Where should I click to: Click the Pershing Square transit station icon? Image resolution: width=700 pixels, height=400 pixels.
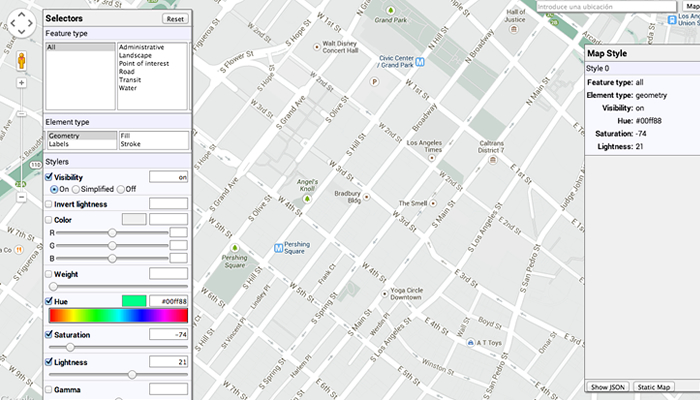point(278,246)
